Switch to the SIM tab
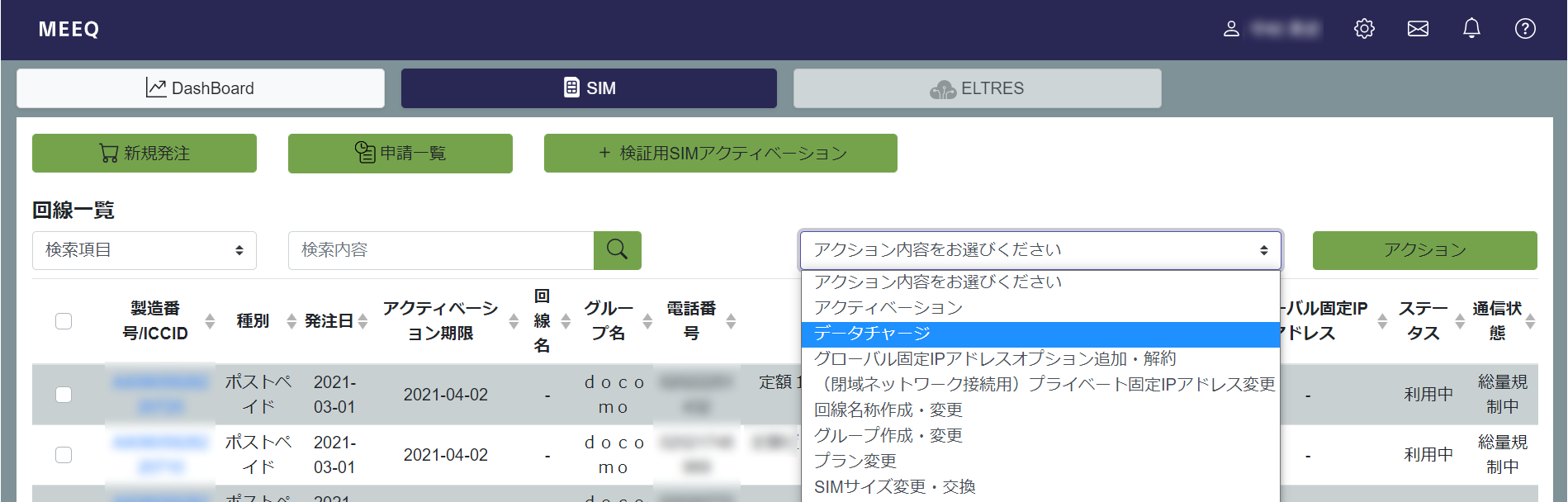 (x=589, y=88)
